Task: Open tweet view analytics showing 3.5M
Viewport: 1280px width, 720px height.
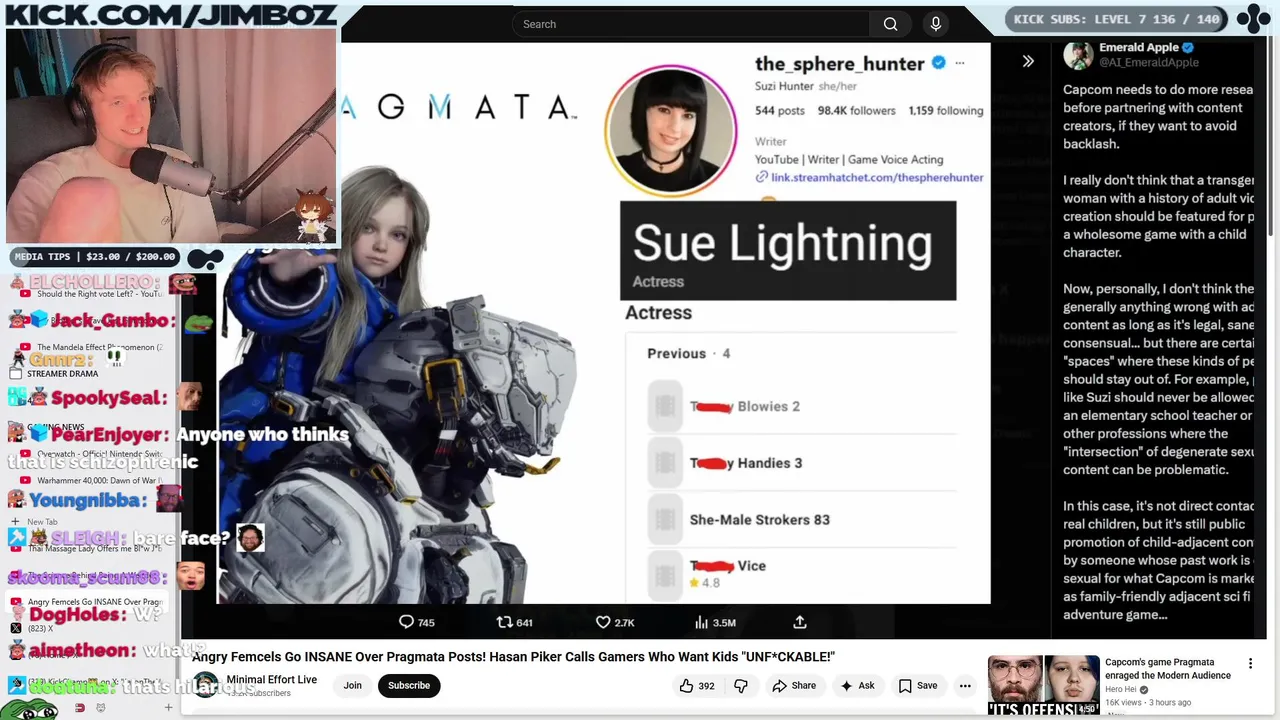Action: coord(701,622)
